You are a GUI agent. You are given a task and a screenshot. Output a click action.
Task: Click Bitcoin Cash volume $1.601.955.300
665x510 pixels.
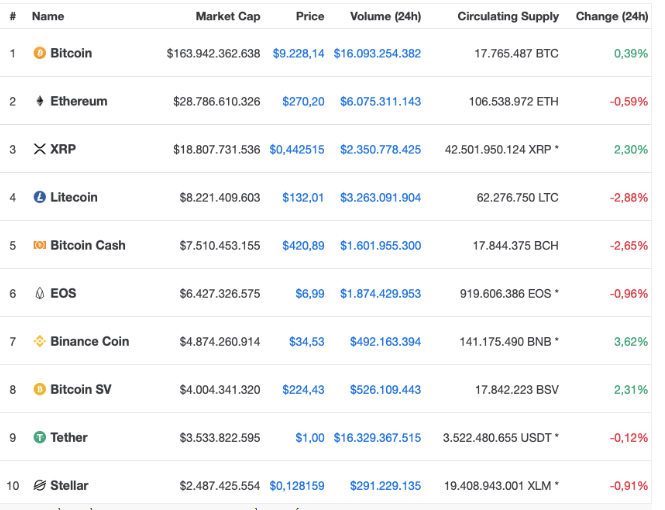[380, 245]
